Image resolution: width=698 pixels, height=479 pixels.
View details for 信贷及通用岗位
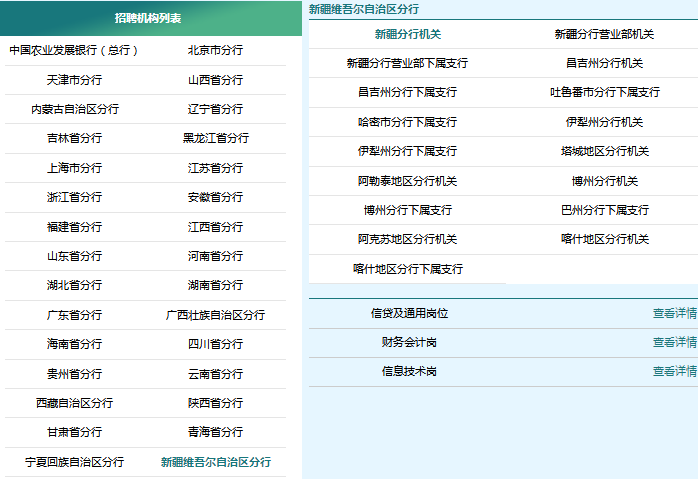[x=674, y=313]
